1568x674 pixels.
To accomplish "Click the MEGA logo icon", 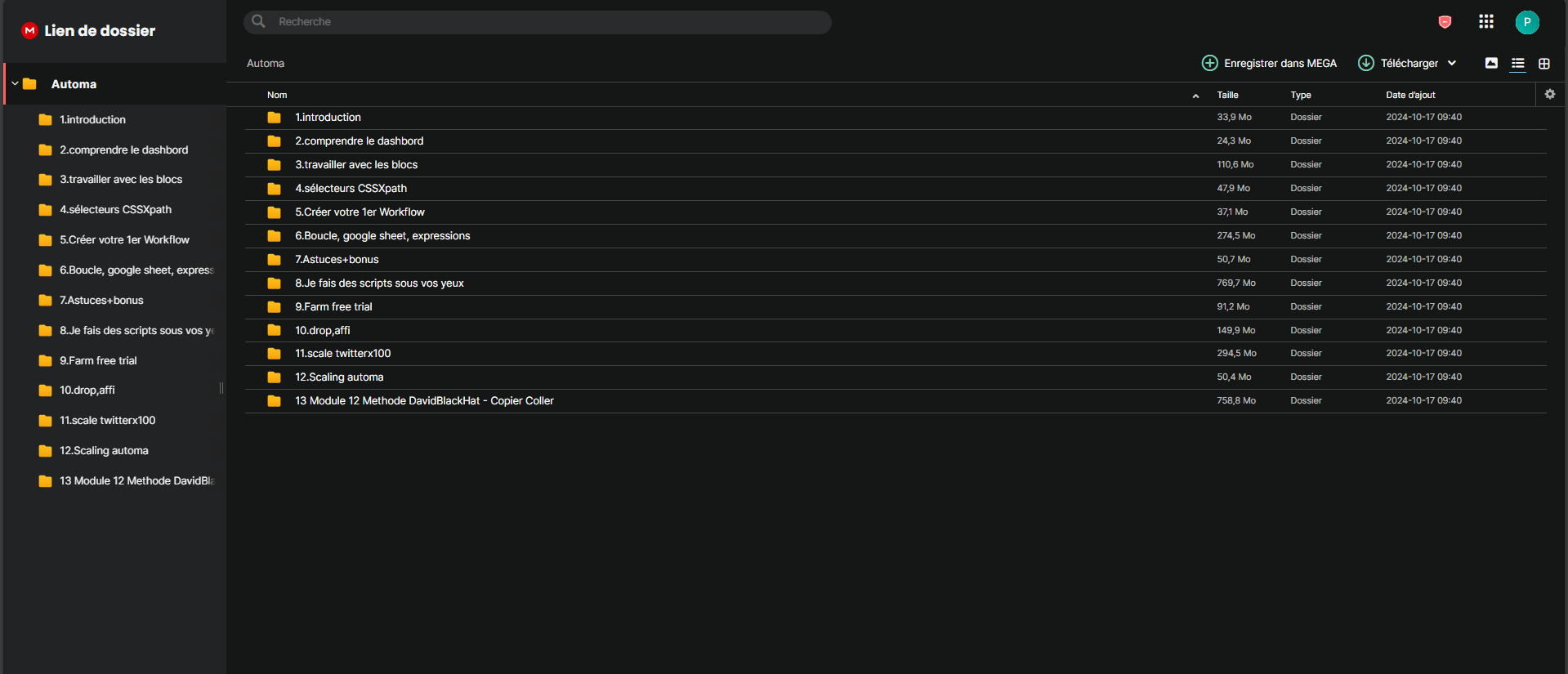I will pyautogui.click(x=30, y=31).
